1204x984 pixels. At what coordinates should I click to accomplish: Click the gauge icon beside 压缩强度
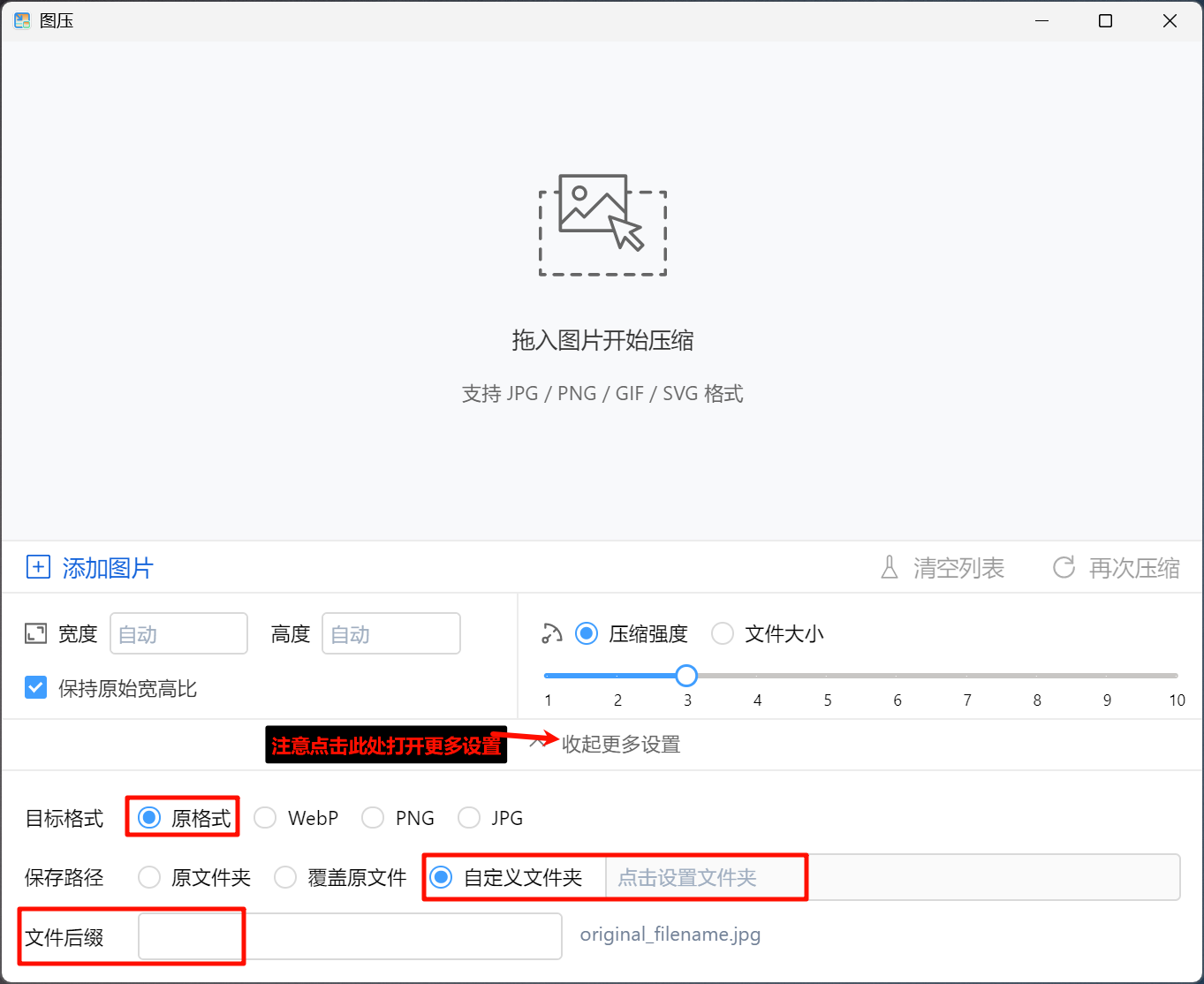552,633
